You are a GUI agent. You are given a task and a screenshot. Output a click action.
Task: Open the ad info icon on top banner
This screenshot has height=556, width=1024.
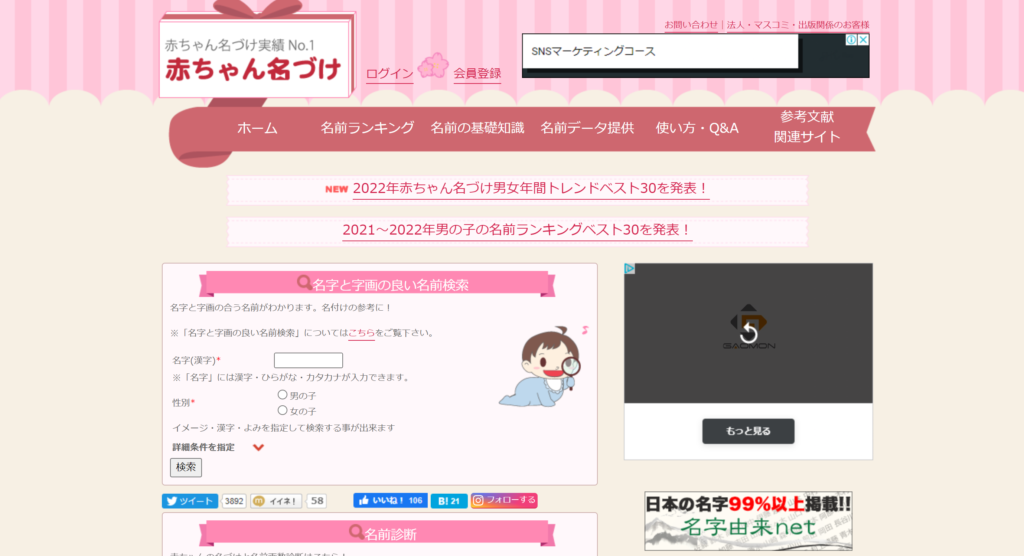(851, 40)
